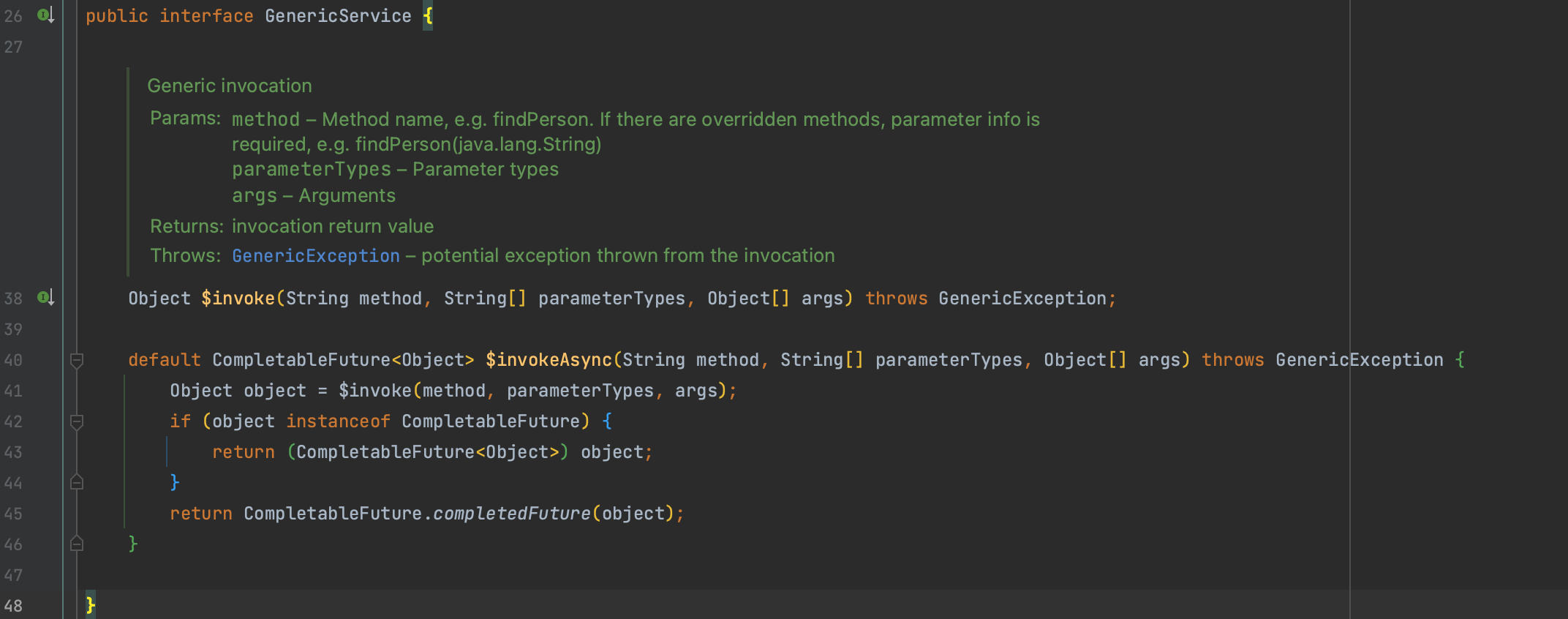The width and height of the screenshot is (1568, 619).
Task: Click 'throws GenericException' on line 38
Action: click(985, 299)
